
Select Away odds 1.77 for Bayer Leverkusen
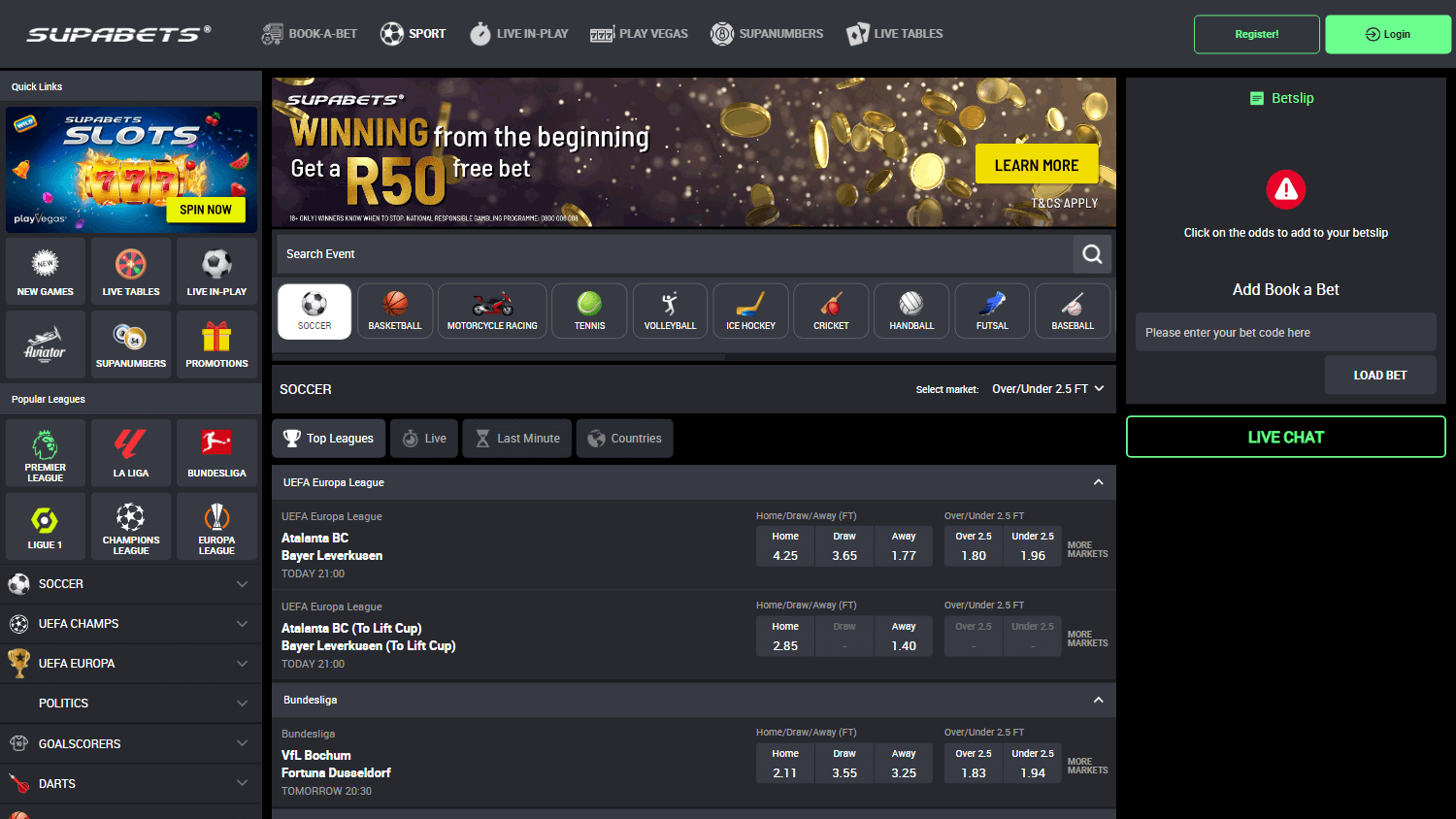point(904,546)
